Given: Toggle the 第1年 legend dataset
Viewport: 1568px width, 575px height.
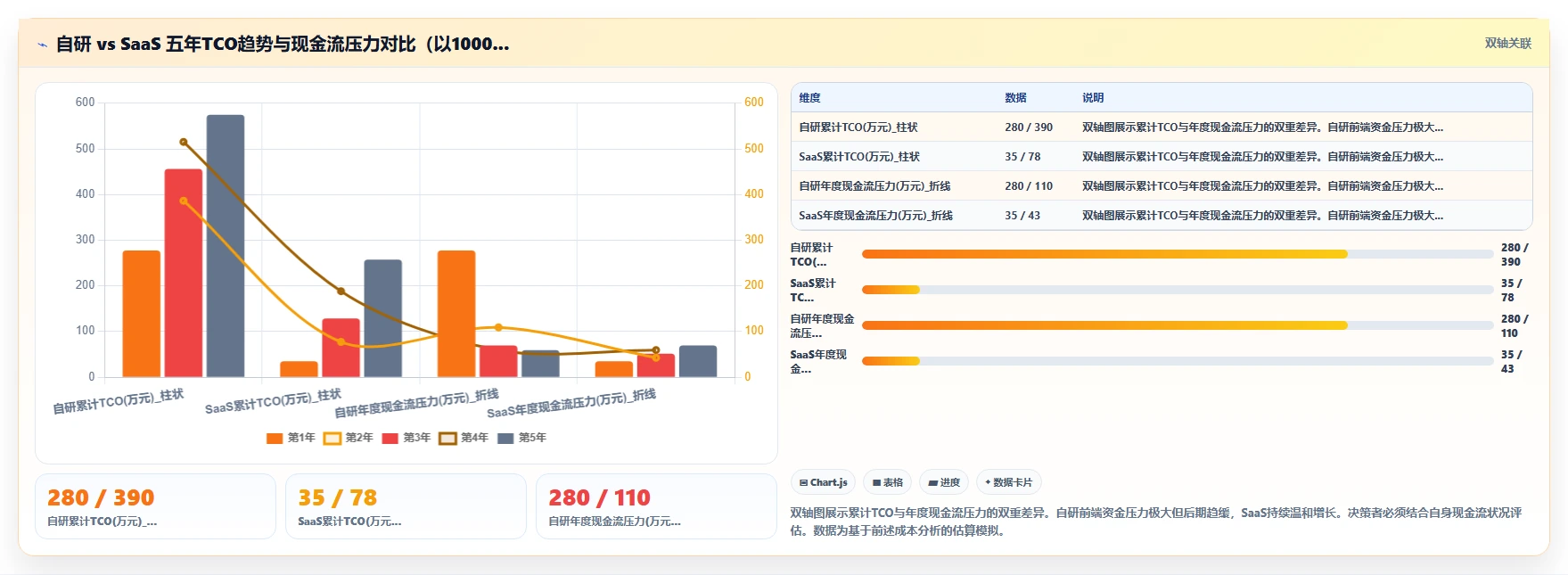Looking at the screenshot, I should pos(291,438).
